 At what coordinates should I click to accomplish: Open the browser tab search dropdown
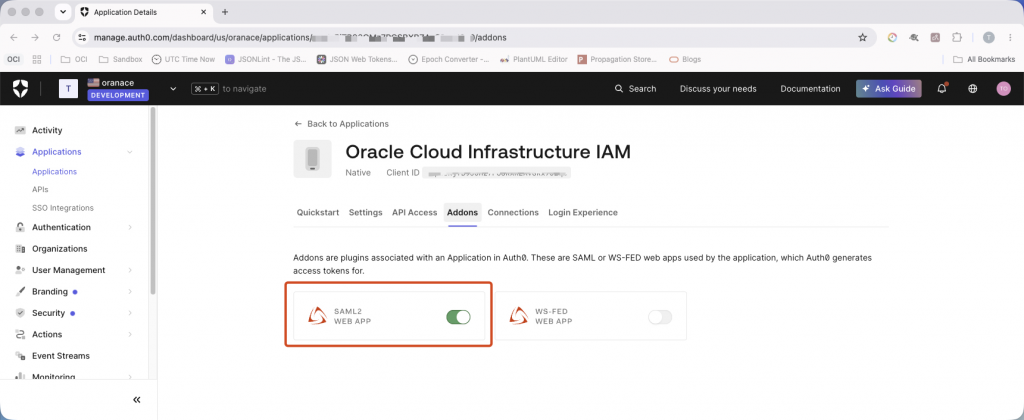click(63, 12)
